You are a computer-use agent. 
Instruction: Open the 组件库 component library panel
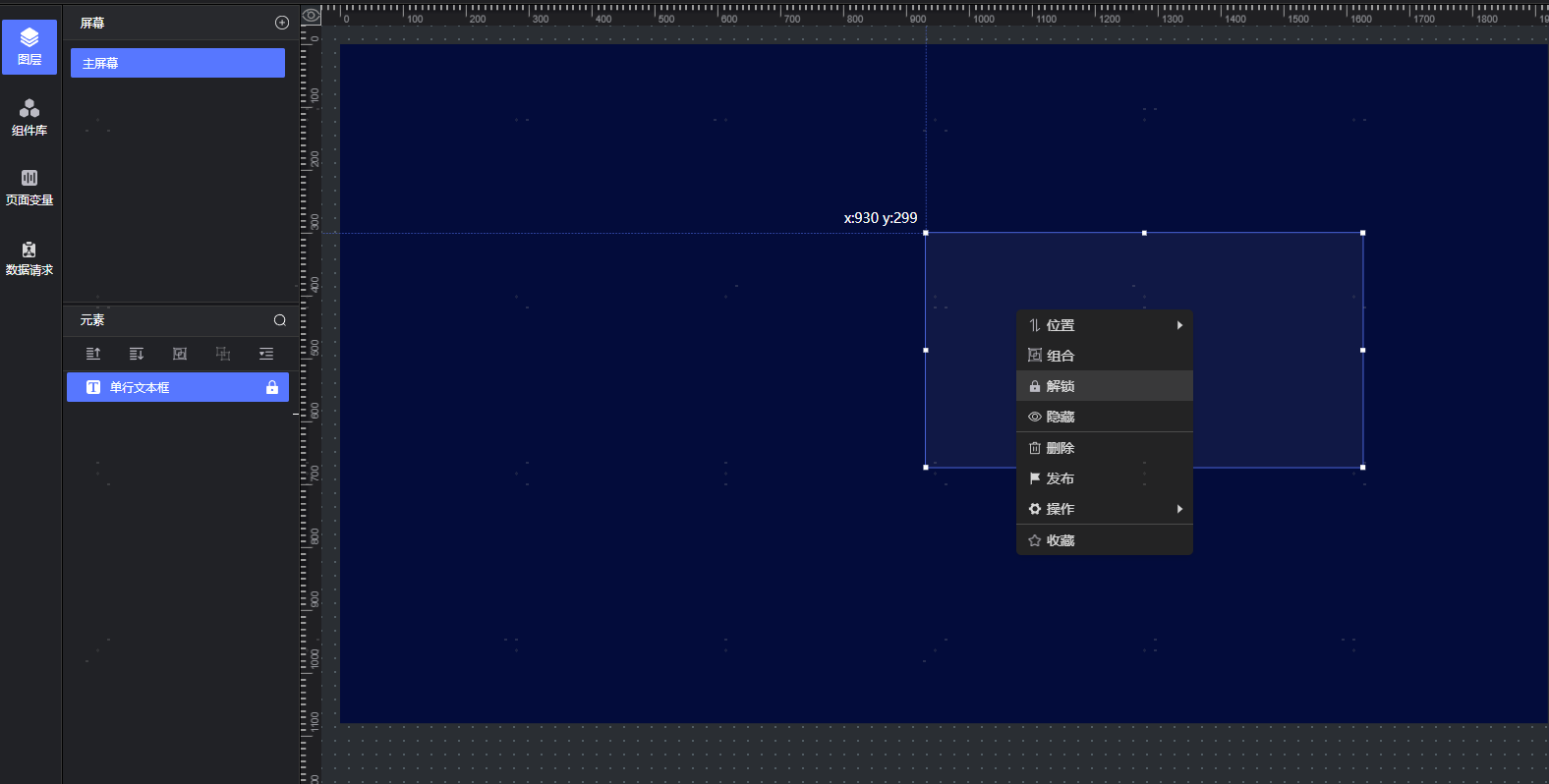coord(29,117)
